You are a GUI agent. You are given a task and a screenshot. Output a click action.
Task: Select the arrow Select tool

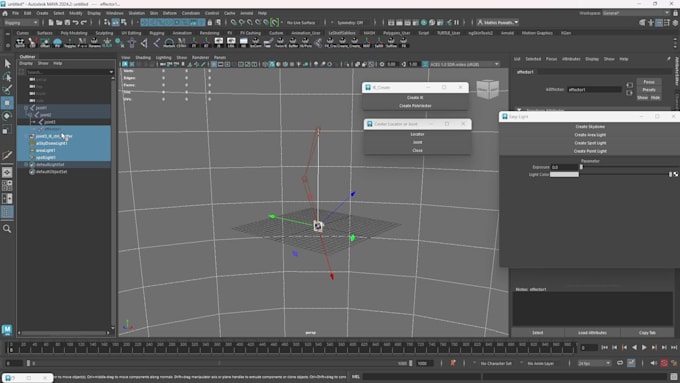pyautogui.click(x=7, y=64)
